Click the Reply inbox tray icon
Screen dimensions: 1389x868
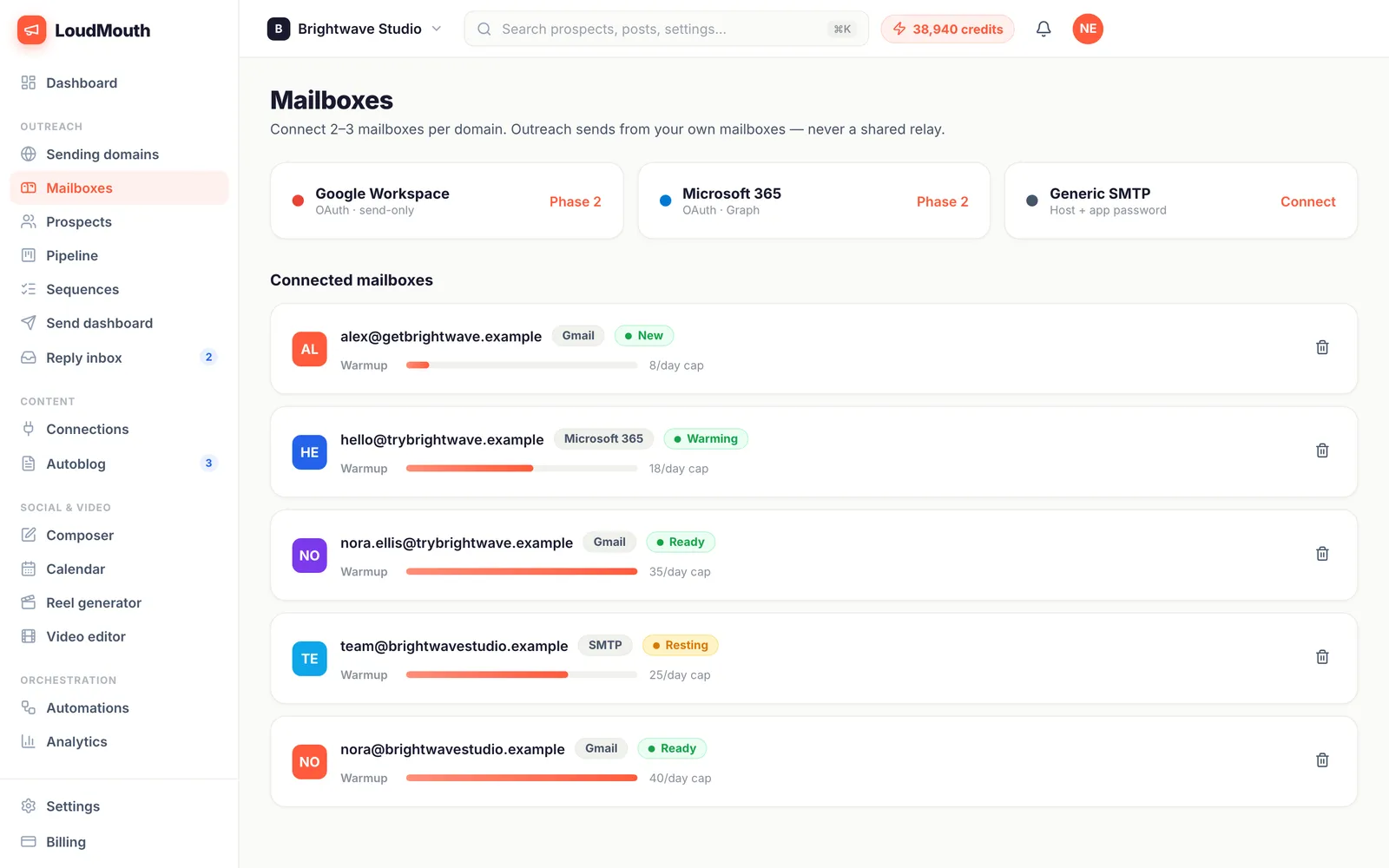(29, 358)
